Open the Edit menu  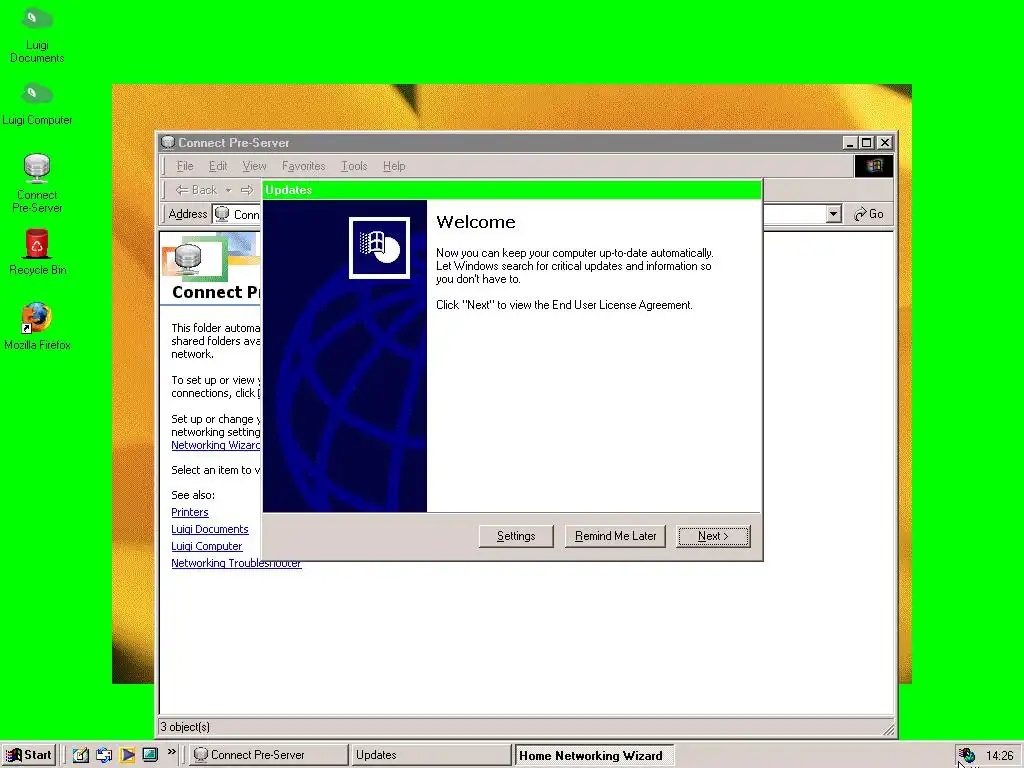(x=217, y=166)
